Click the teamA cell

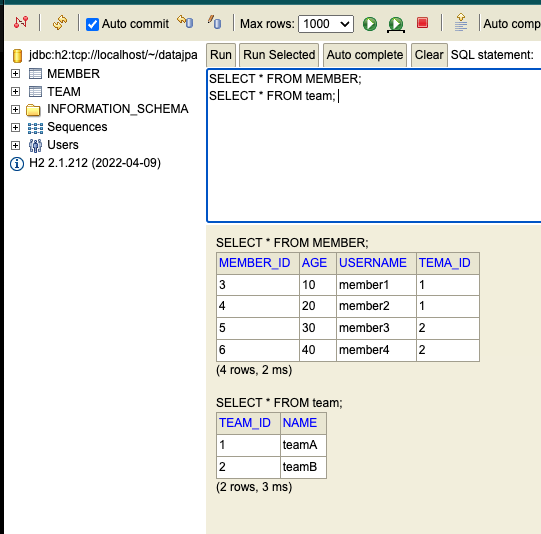pyautogui.click(x=303, y=445)
